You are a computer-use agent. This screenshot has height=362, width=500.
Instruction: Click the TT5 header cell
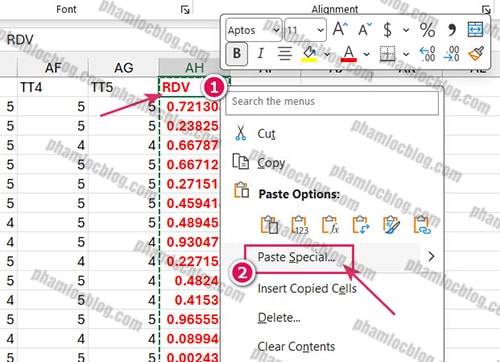point(124,87)
